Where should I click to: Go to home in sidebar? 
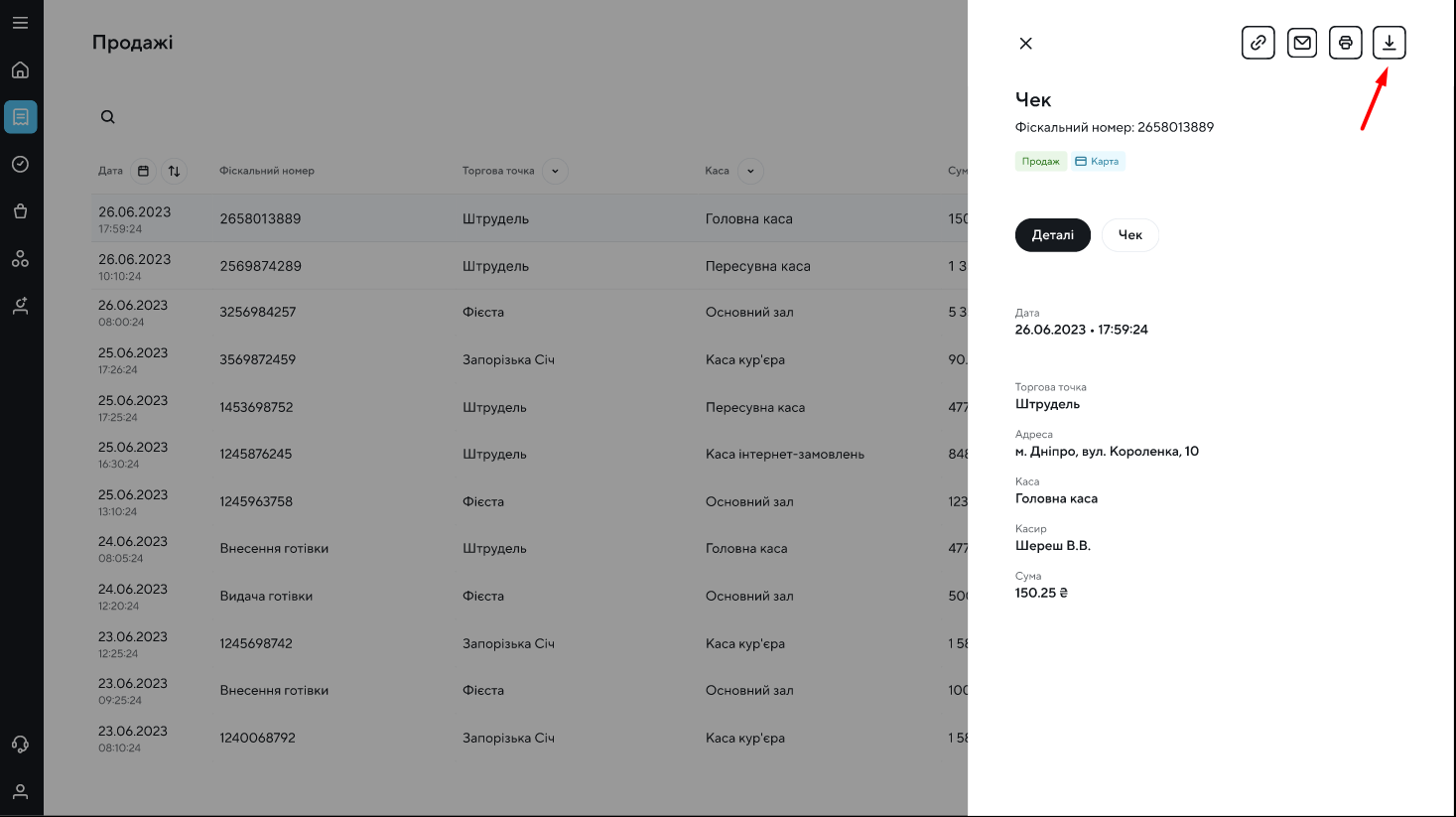pos(20,70)
